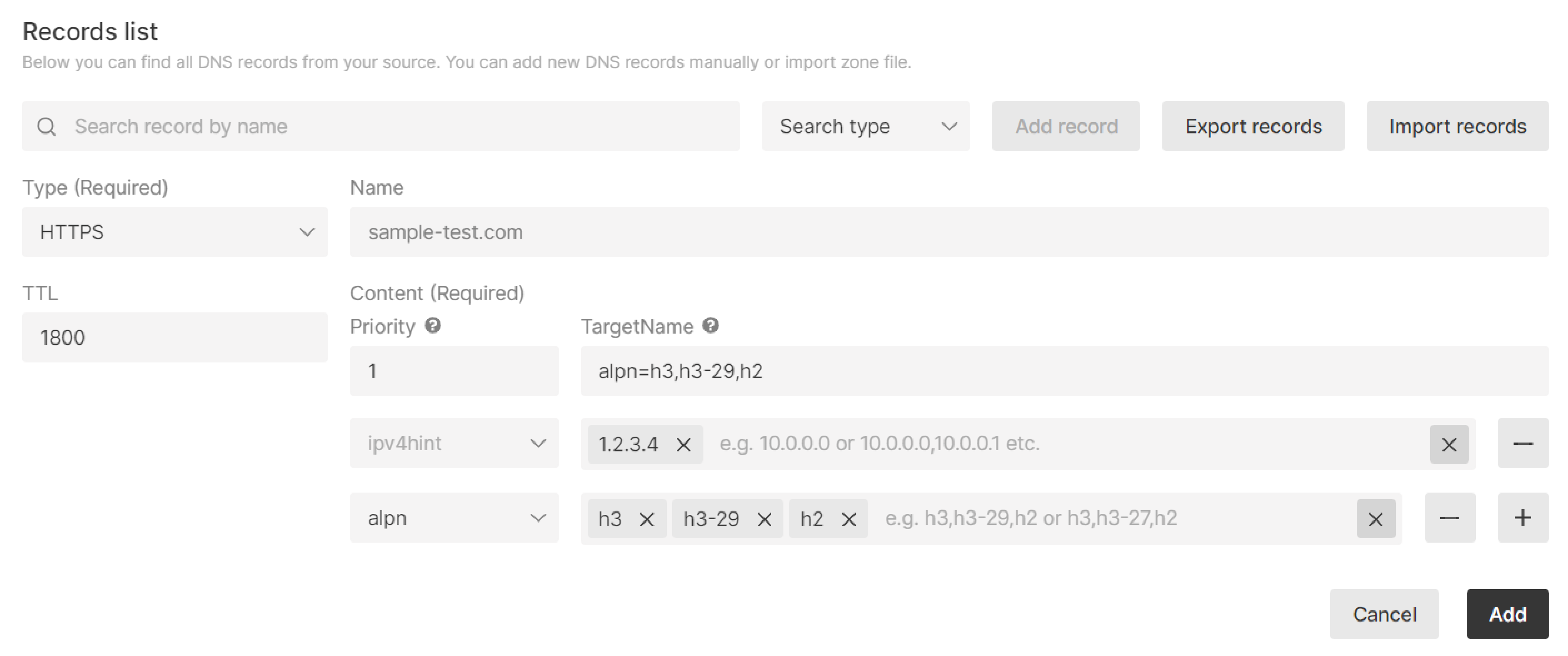Click the Import records button

tap(1457, 126)
